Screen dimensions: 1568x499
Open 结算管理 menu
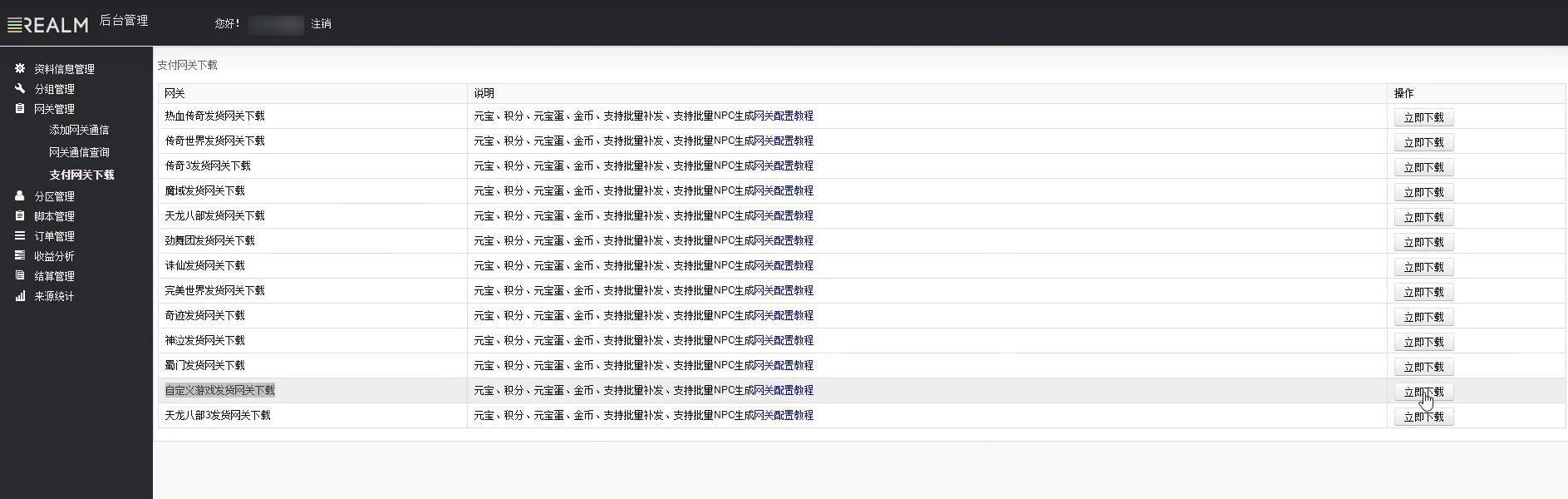[54, 276]
